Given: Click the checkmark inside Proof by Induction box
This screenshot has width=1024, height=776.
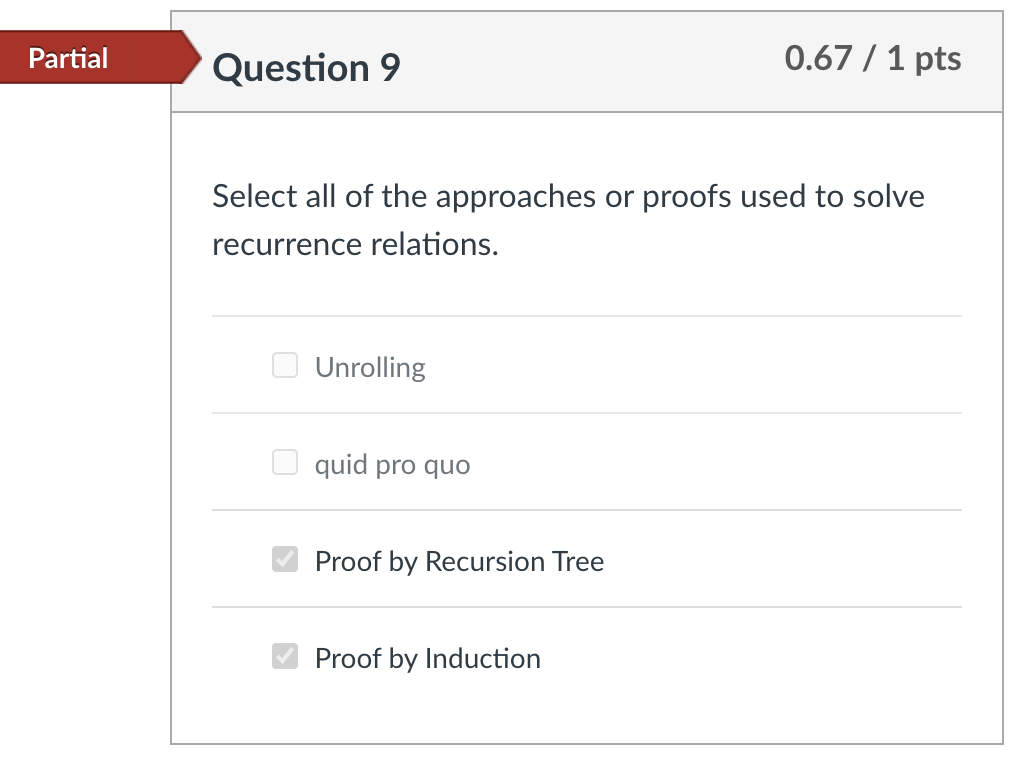Looking at the screenshot, I should 284,656.
